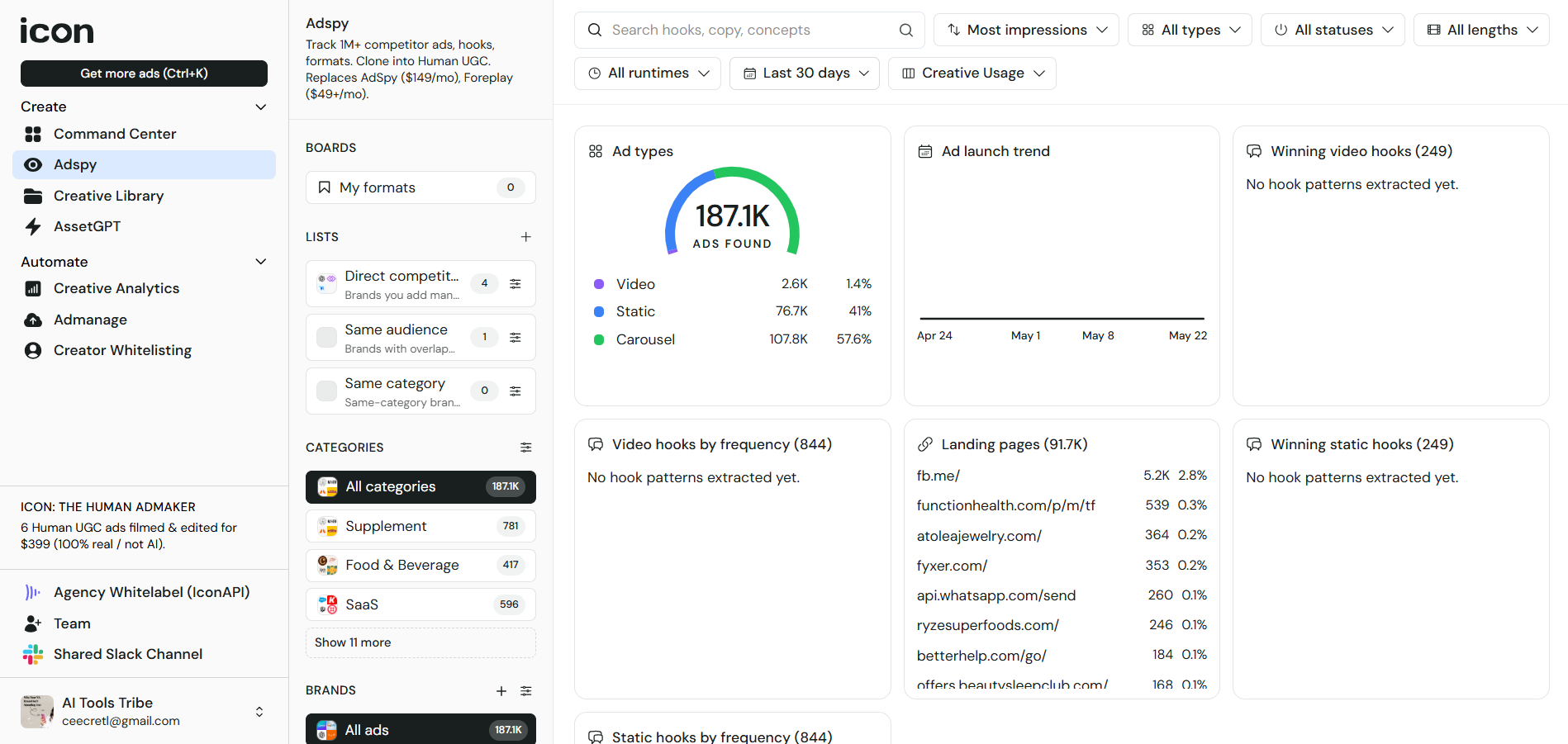Click the search magnifier icon at right of search box
Viewport: 1568px width, 744px height.
tap(906, 30)
